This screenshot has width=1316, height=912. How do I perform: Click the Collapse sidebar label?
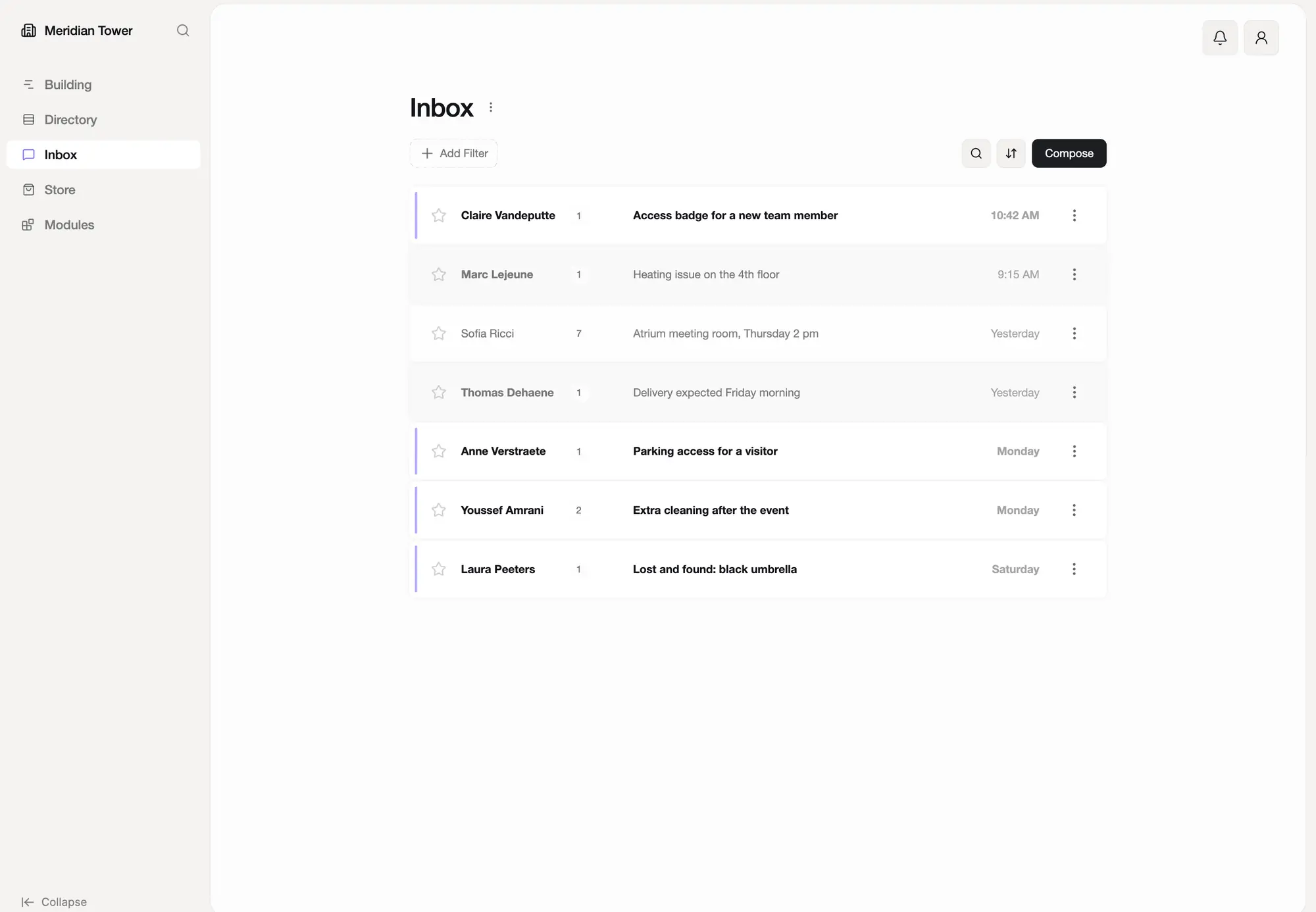click(64, 902)
